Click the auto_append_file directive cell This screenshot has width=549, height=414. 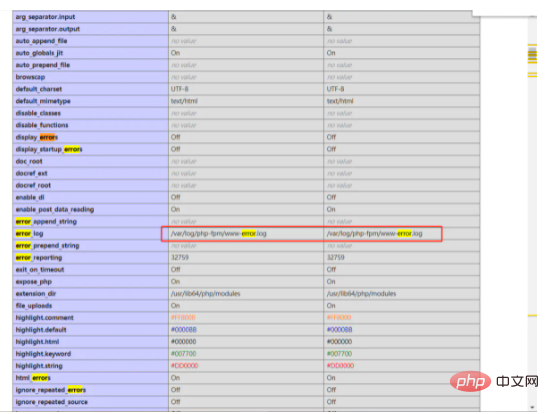pyautogui.click(x=90, y=41)
